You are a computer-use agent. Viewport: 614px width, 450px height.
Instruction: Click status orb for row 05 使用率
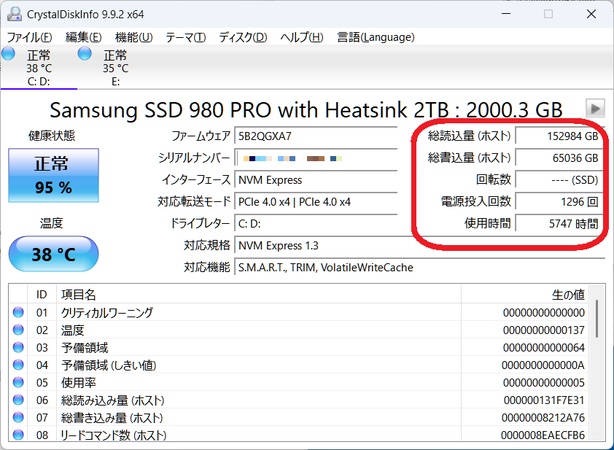(18, 383)
